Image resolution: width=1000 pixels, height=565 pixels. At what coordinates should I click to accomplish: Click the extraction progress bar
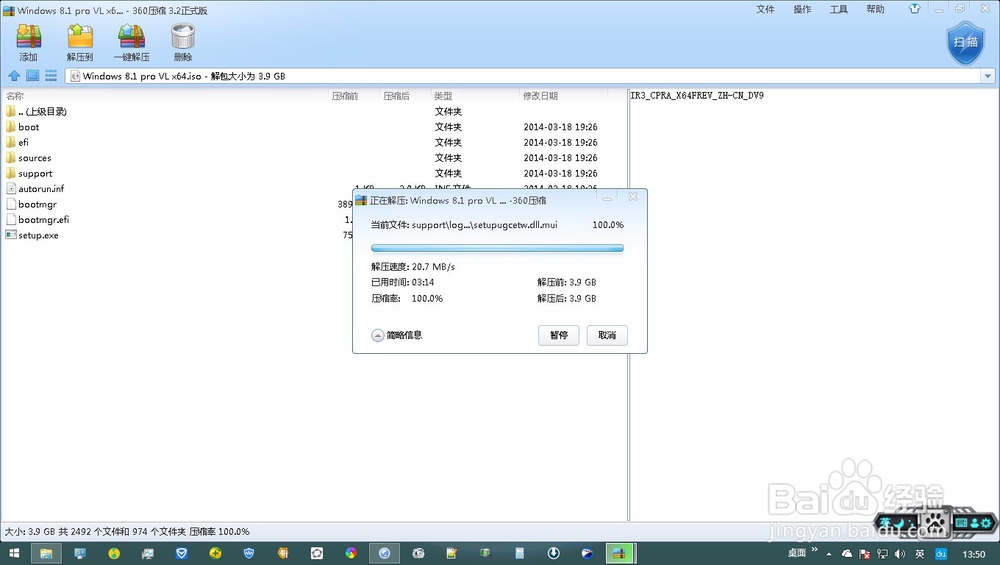tap(497, 248)
